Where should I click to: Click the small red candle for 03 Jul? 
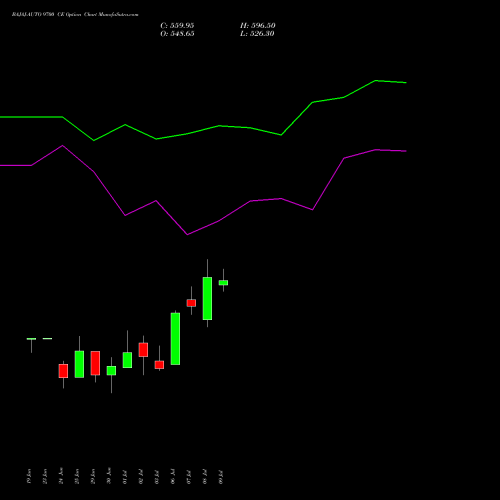point(159,365)
